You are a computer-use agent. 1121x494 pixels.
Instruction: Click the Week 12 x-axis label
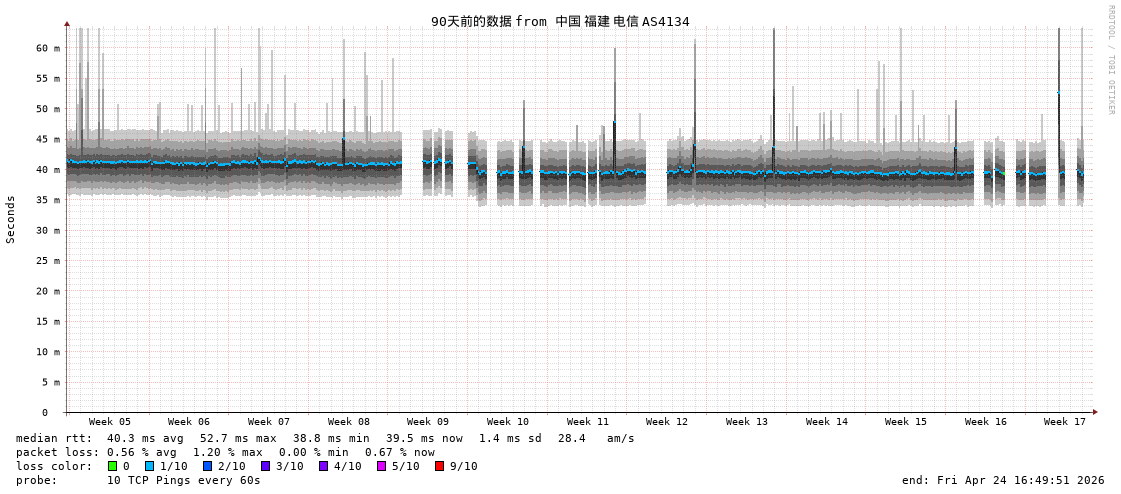click(x=667, y=422)
